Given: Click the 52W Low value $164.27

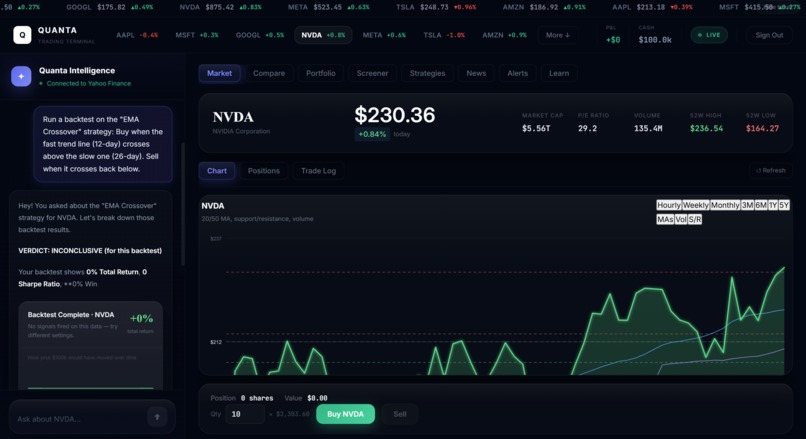Looking at the screenshot, I should tap(762, 129).
